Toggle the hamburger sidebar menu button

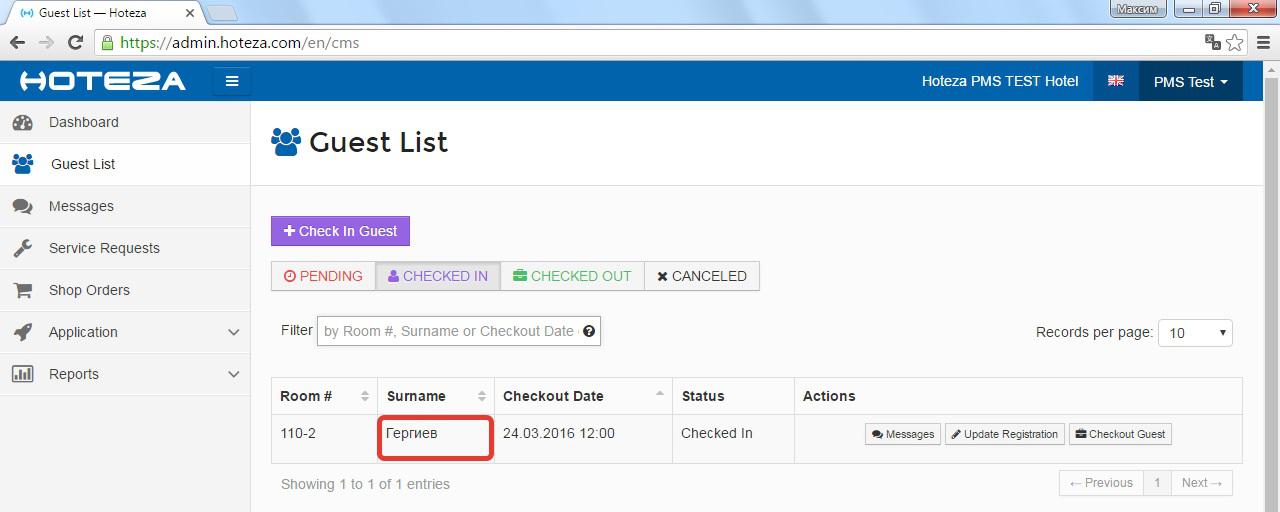click(x=232, y=81)
